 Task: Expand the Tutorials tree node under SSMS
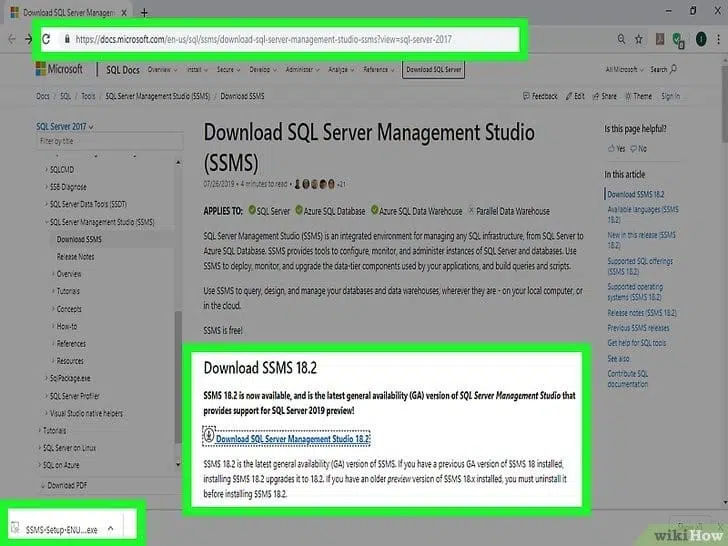click(68, 290)
